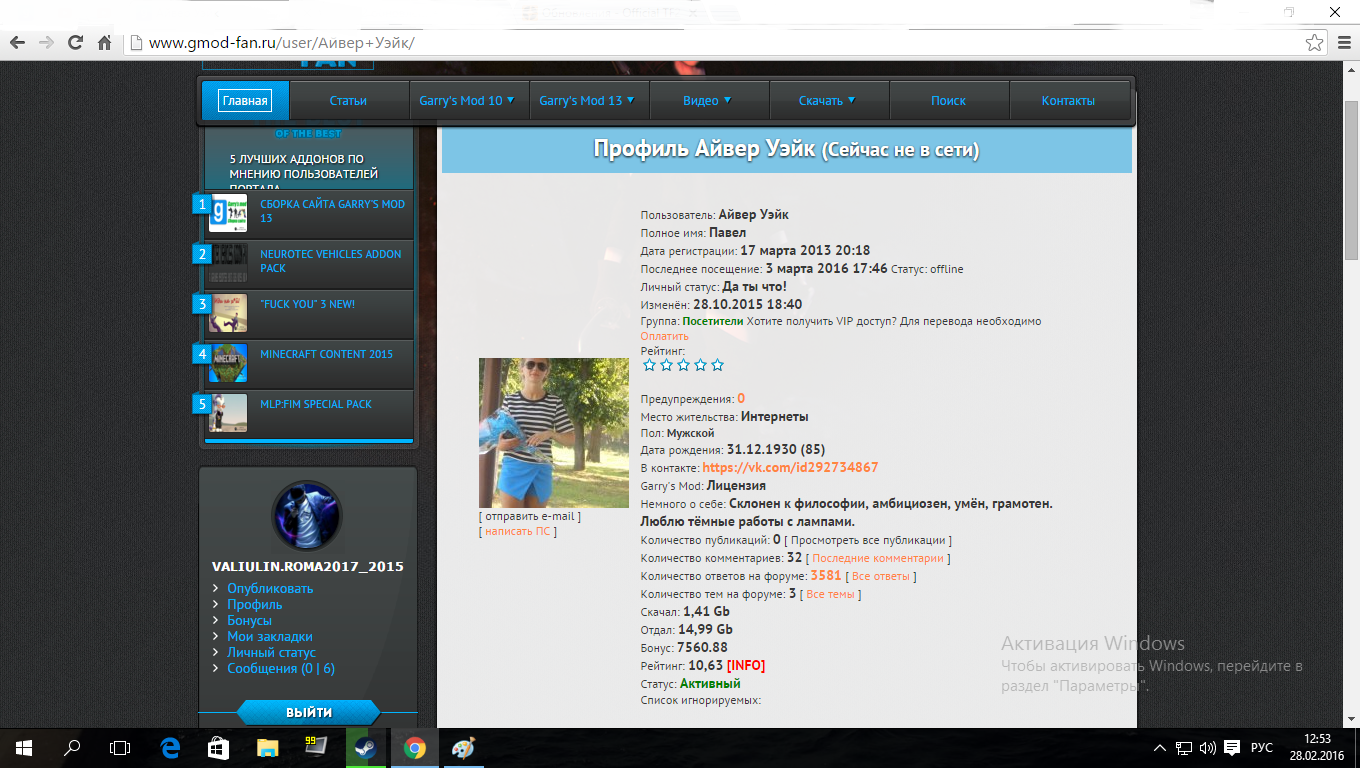Screen dimensions: 1360x768
Task: Click the Оплатить VIP link
Action: [664, 336]
